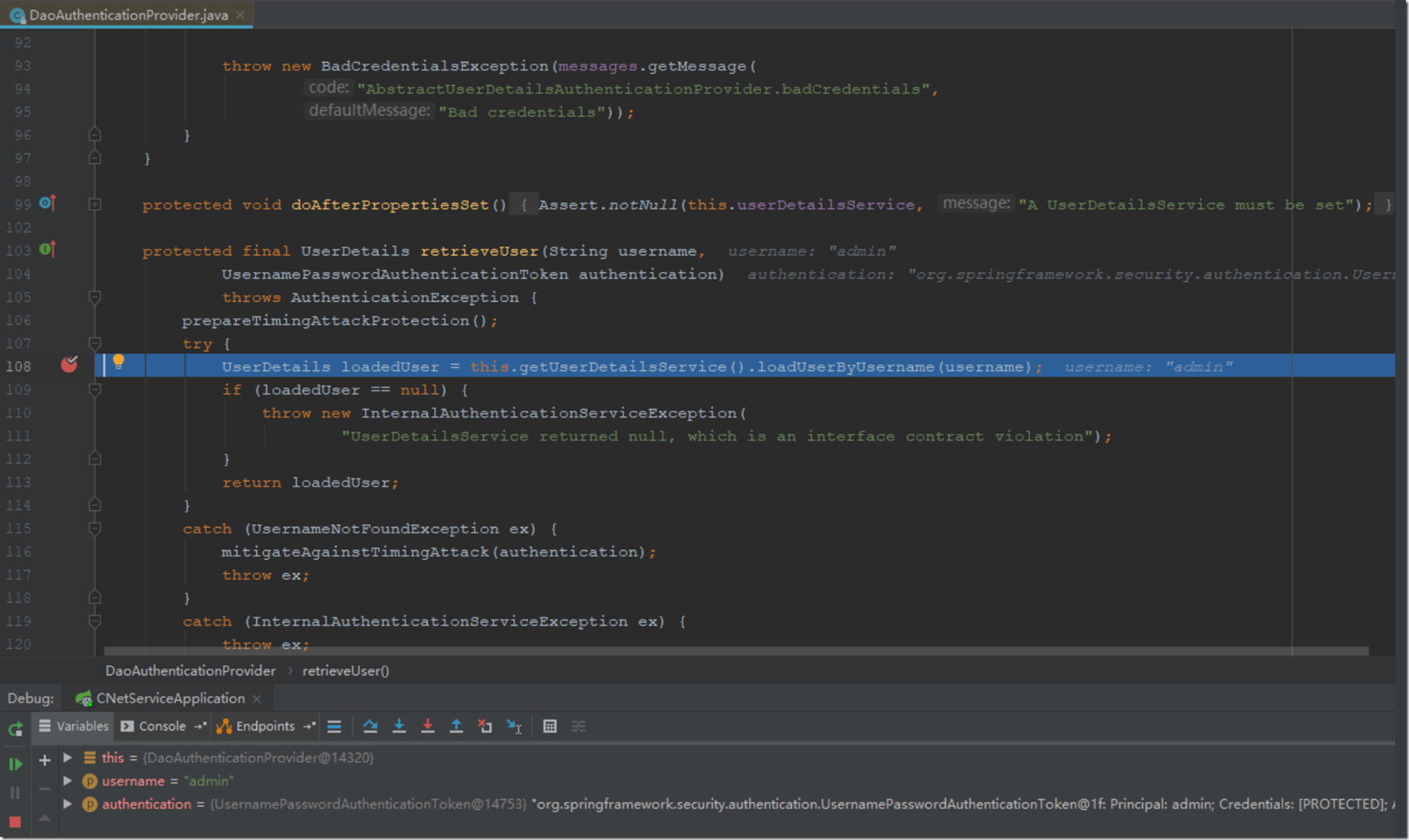Click the folded '{' placeholder on line 99

524,205
